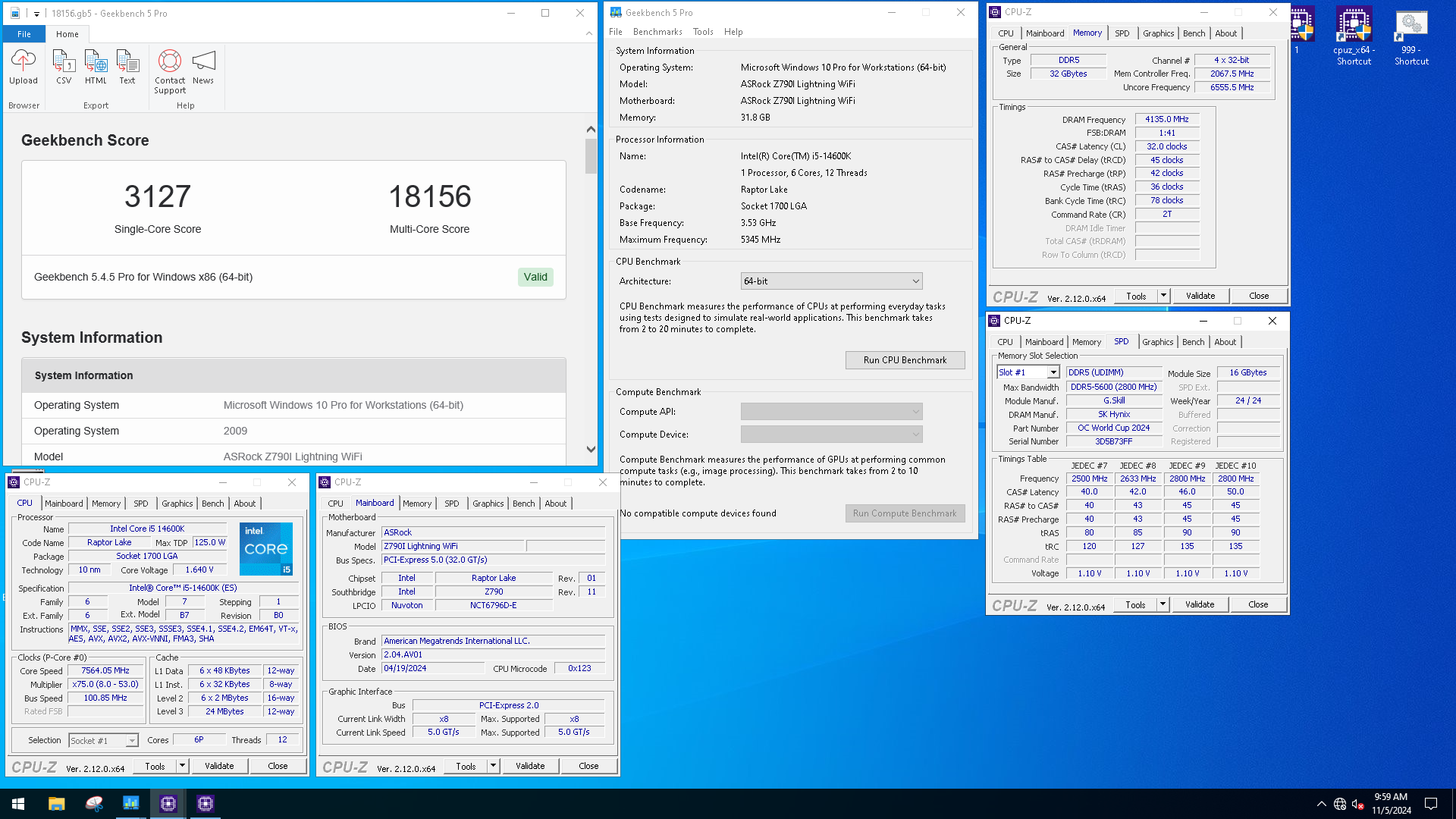Screen dimensions: 1456x819
Task: Open the second CPU-Z taskbar icon
Action: pos(205,804)
